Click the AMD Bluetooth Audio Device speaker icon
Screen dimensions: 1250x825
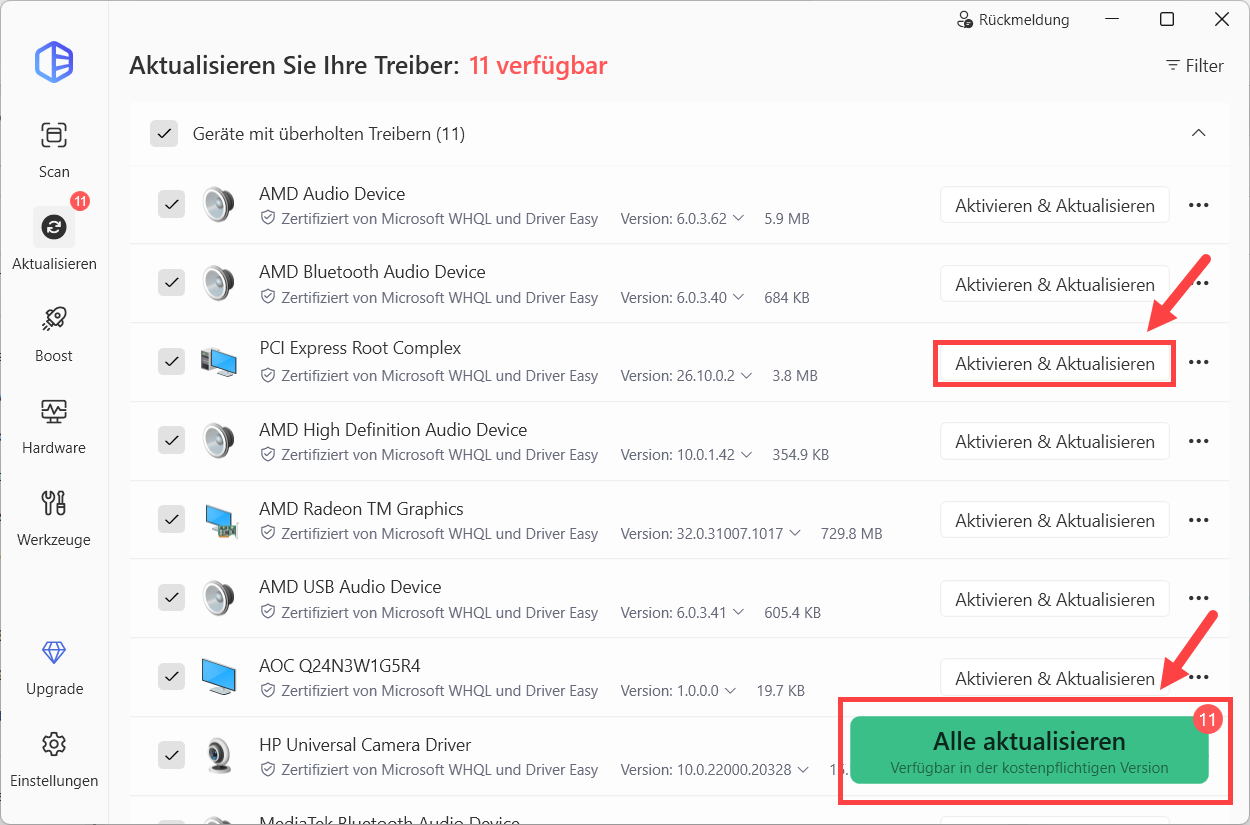coord(218,284)
